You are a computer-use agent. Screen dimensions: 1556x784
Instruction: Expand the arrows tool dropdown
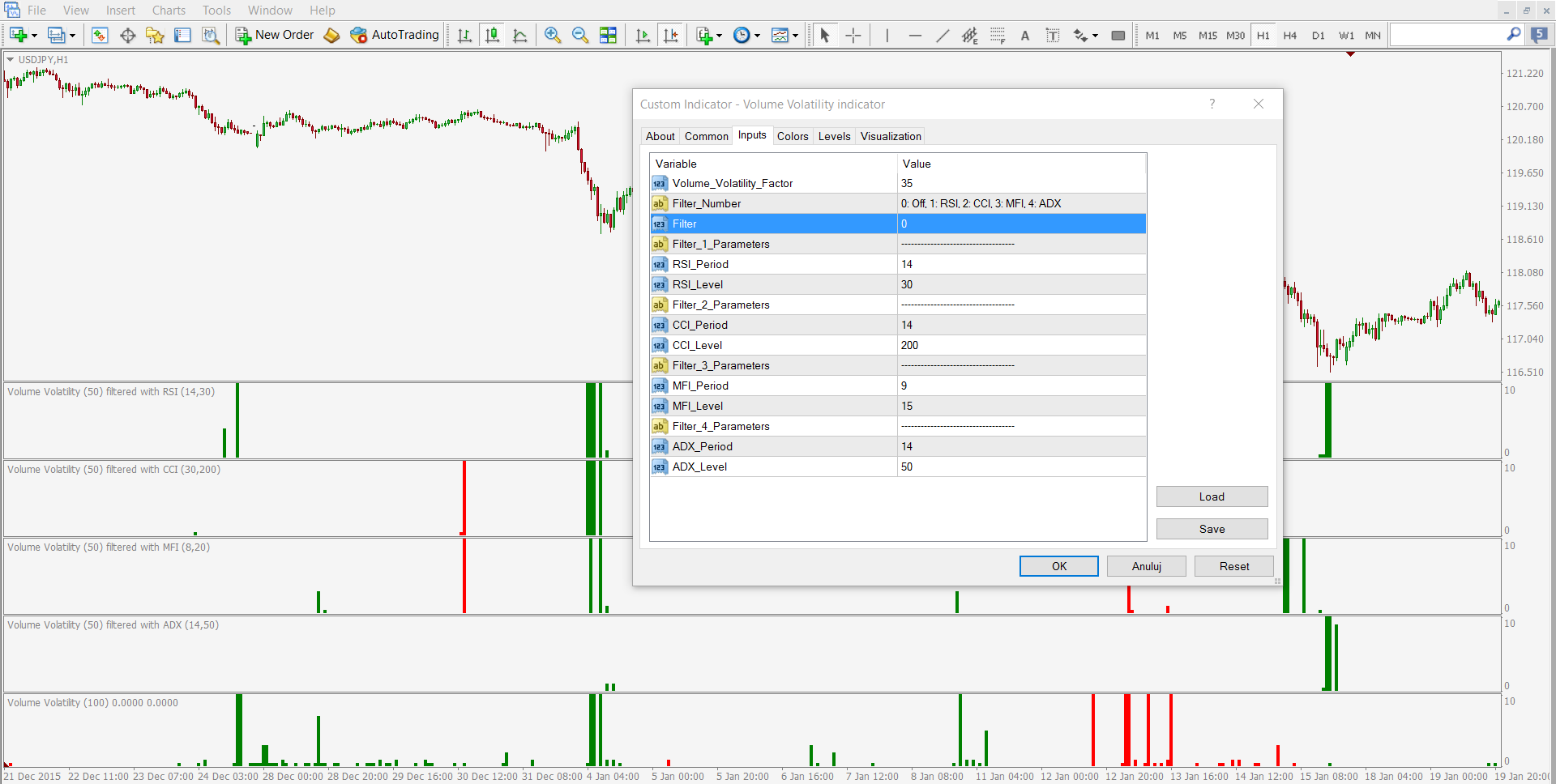tap(1095, 36)
